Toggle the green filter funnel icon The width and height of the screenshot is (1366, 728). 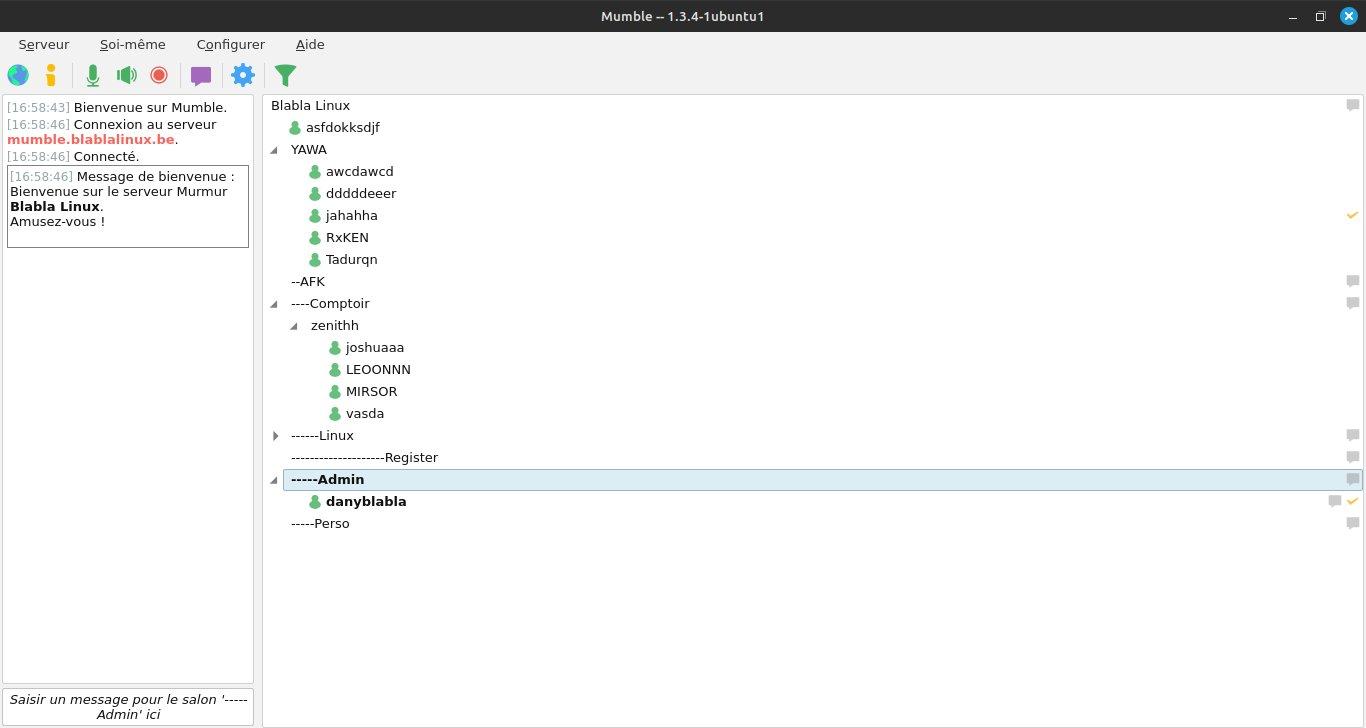click(286, 75)
